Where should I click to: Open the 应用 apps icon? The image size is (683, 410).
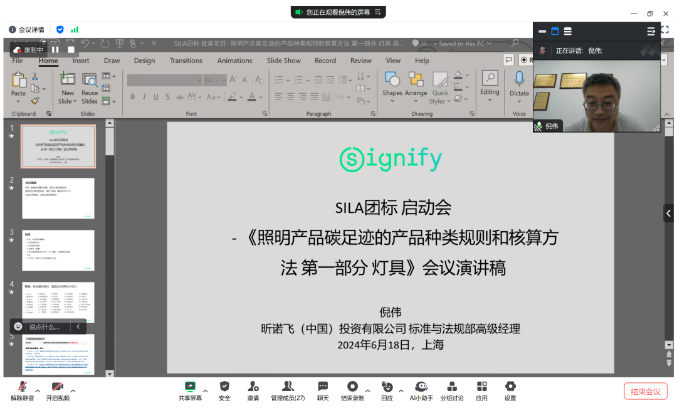tap(481, 386)
